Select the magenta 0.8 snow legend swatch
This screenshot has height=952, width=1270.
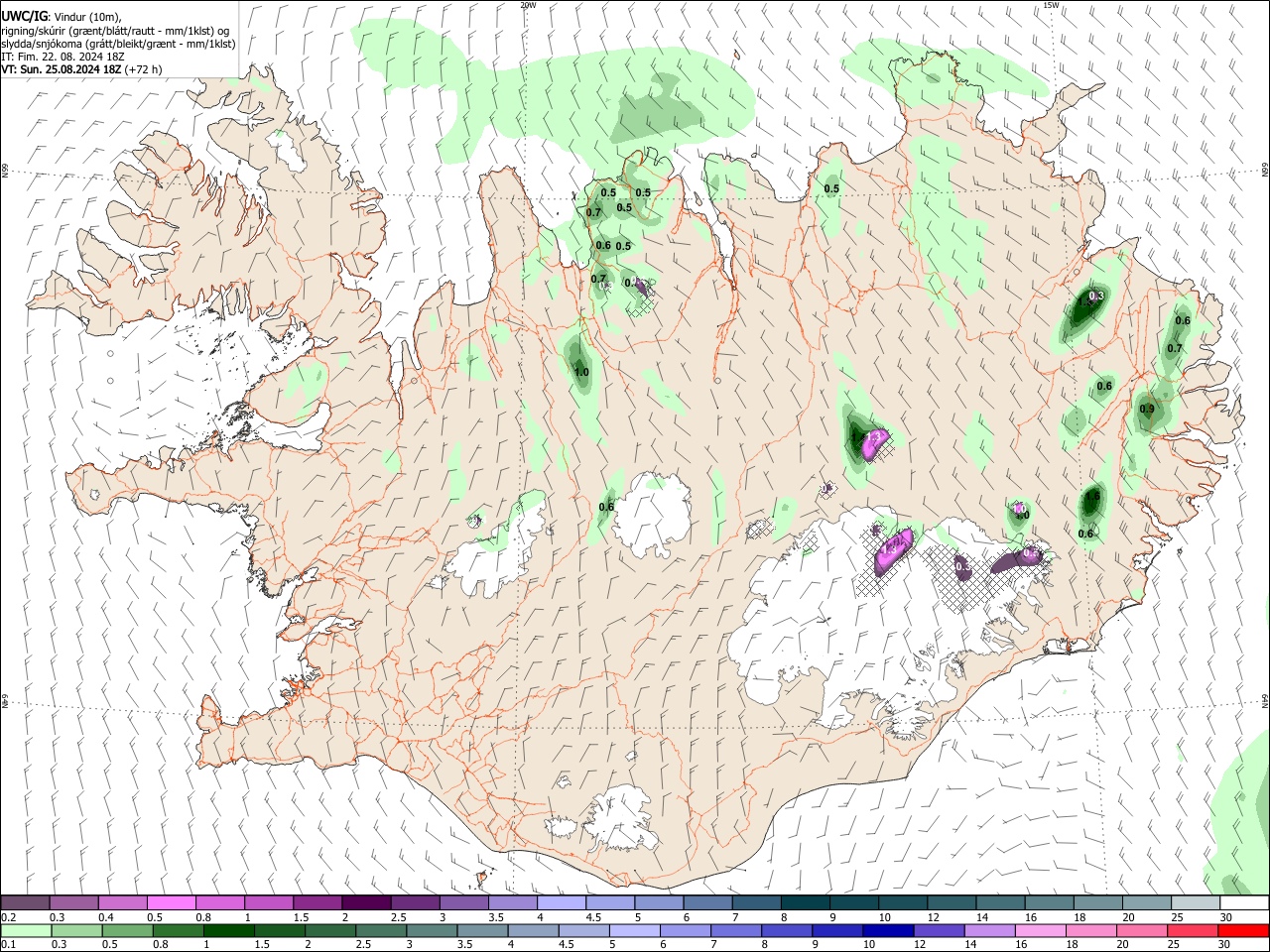click(x=219, y=903)
